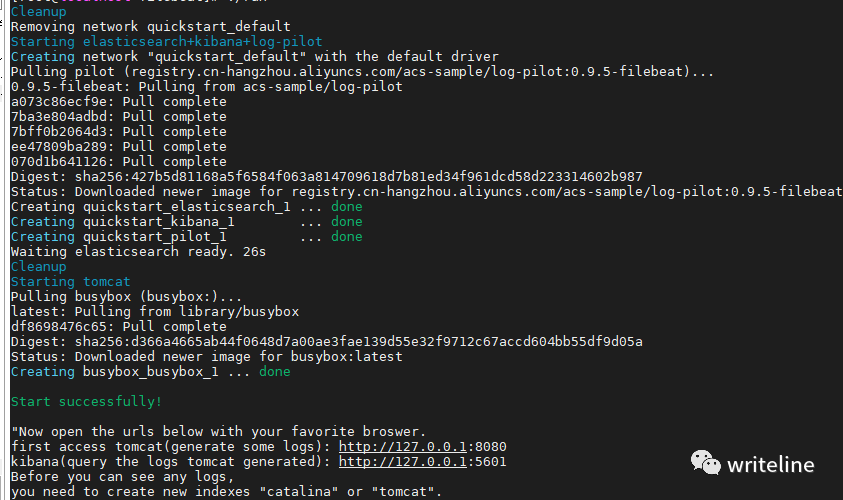The width and height of the screenshot is (843, 500).
Task: Click the "Starting elasticsearch+kibana+log-pilot" line
Action: point(167,42)
